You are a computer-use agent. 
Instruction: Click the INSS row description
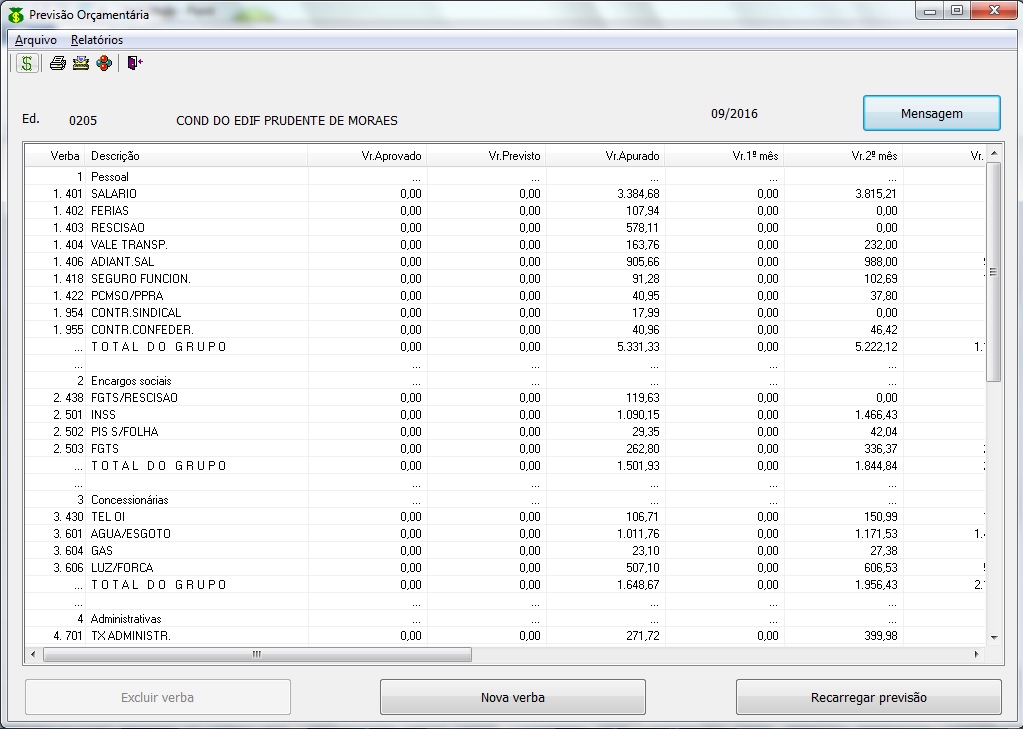point(104,415)
